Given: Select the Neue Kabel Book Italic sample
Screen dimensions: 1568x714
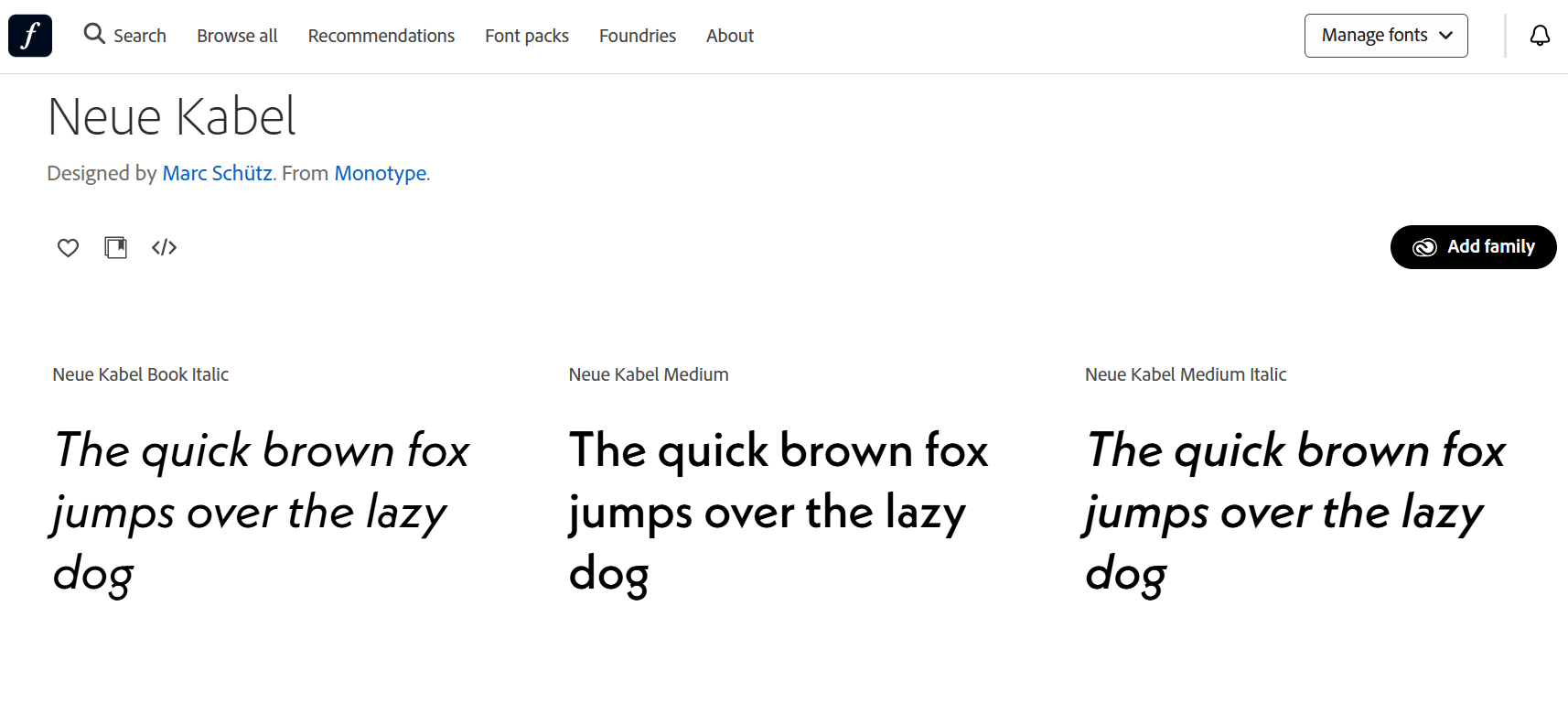Looking at the screenshot, I should 261,511.
